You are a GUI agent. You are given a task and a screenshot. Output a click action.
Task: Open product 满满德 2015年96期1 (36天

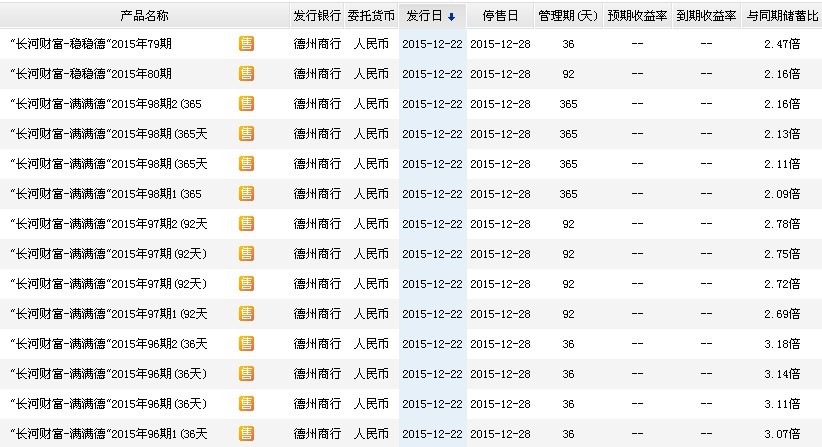click(109, 434)
